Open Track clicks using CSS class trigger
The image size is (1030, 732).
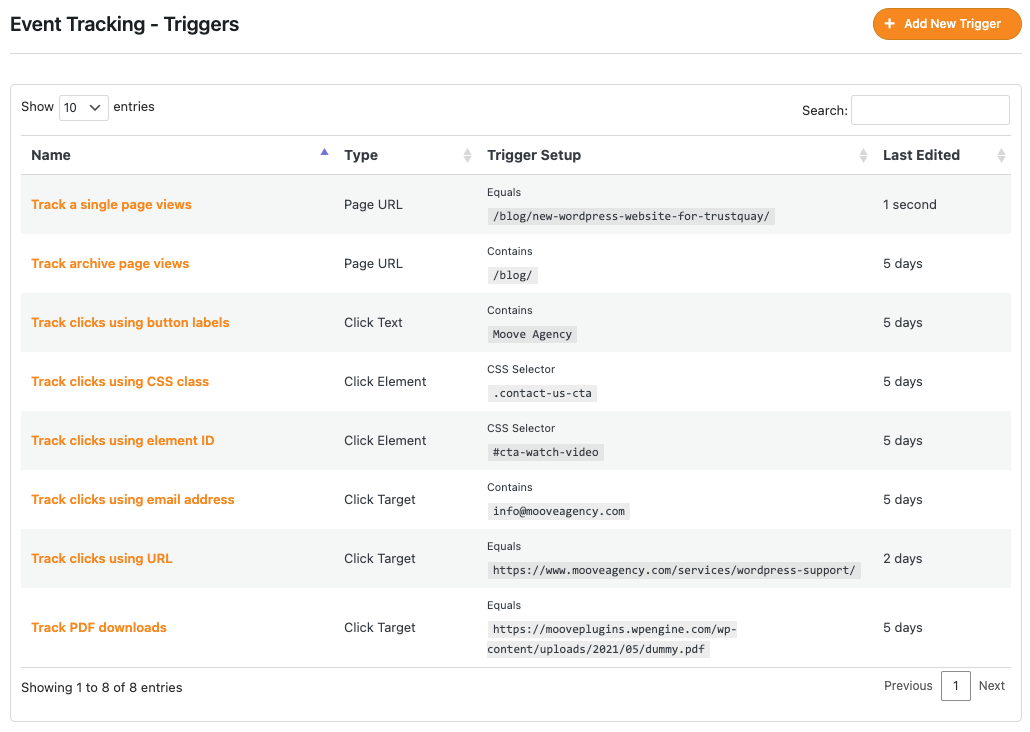(x=120, y=382)
